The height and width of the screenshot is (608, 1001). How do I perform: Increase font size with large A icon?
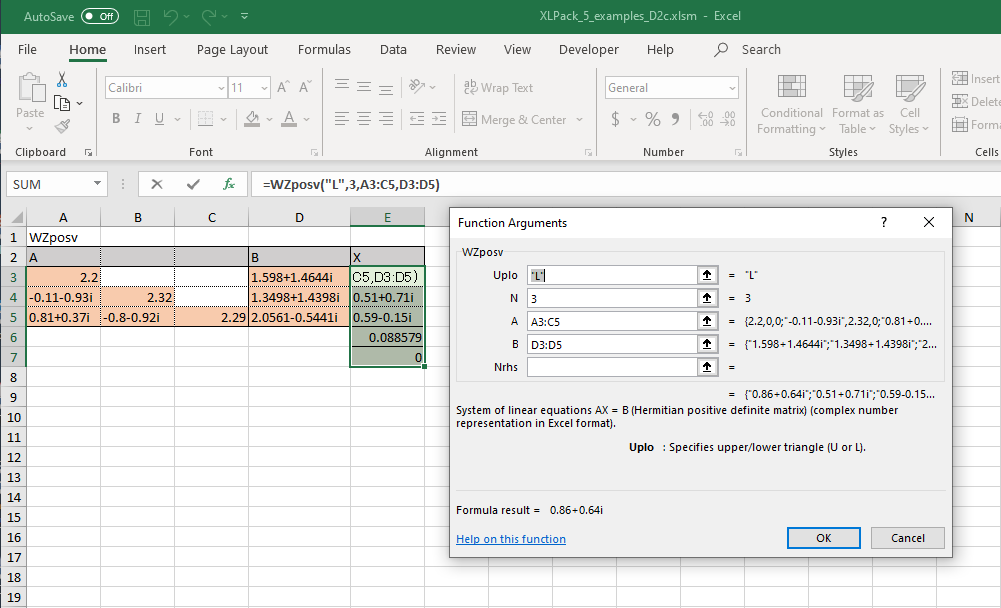click(283, 87)
